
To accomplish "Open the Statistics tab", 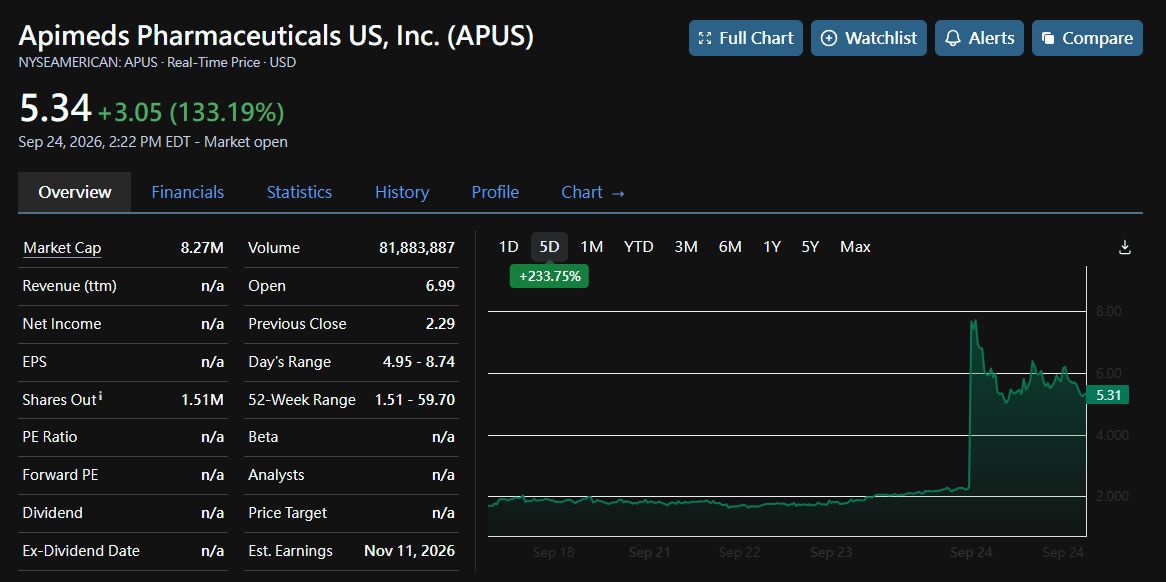I will [299, 193].
